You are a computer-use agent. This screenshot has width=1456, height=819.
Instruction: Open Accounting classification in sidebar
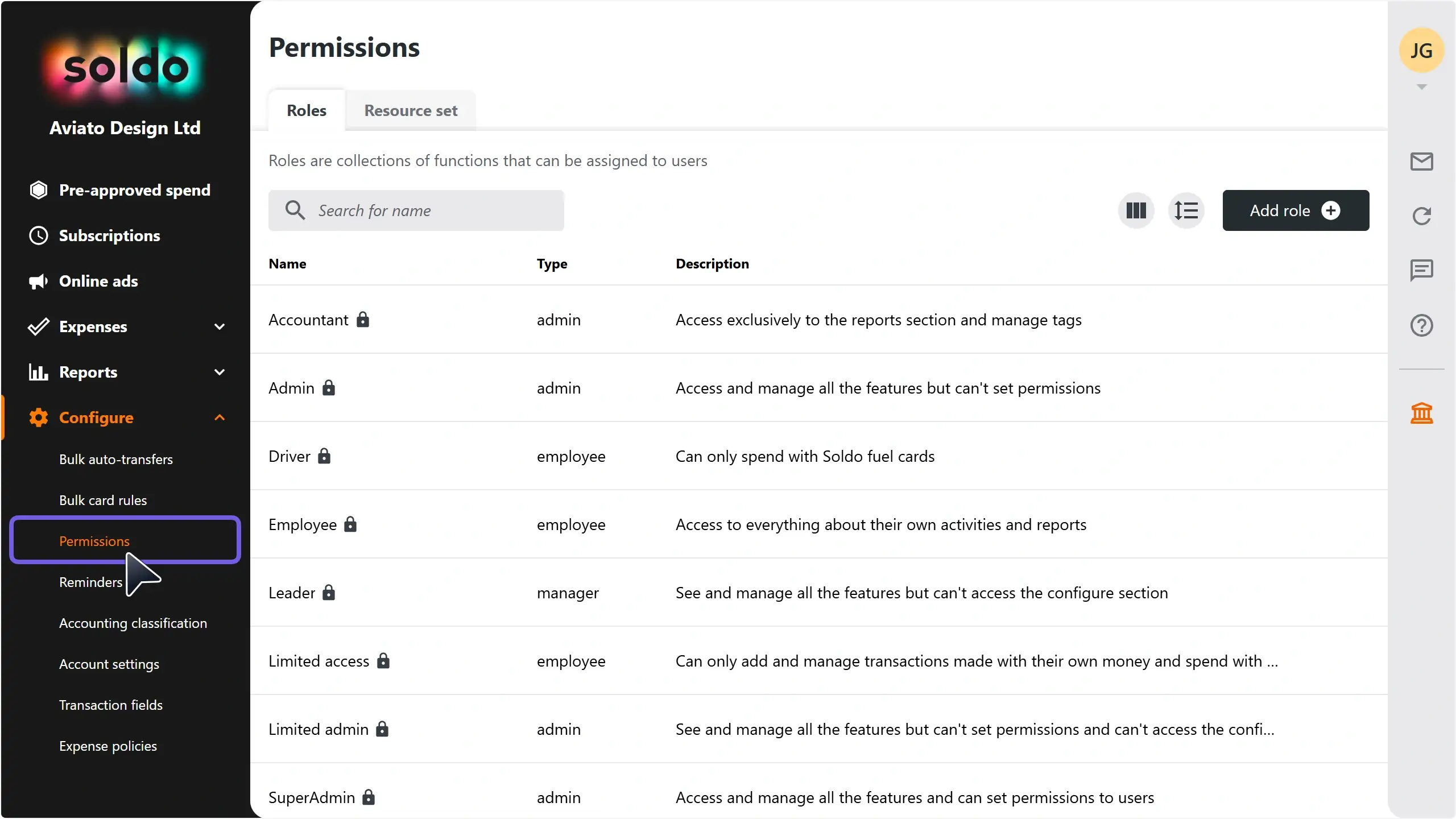[133, 623]
